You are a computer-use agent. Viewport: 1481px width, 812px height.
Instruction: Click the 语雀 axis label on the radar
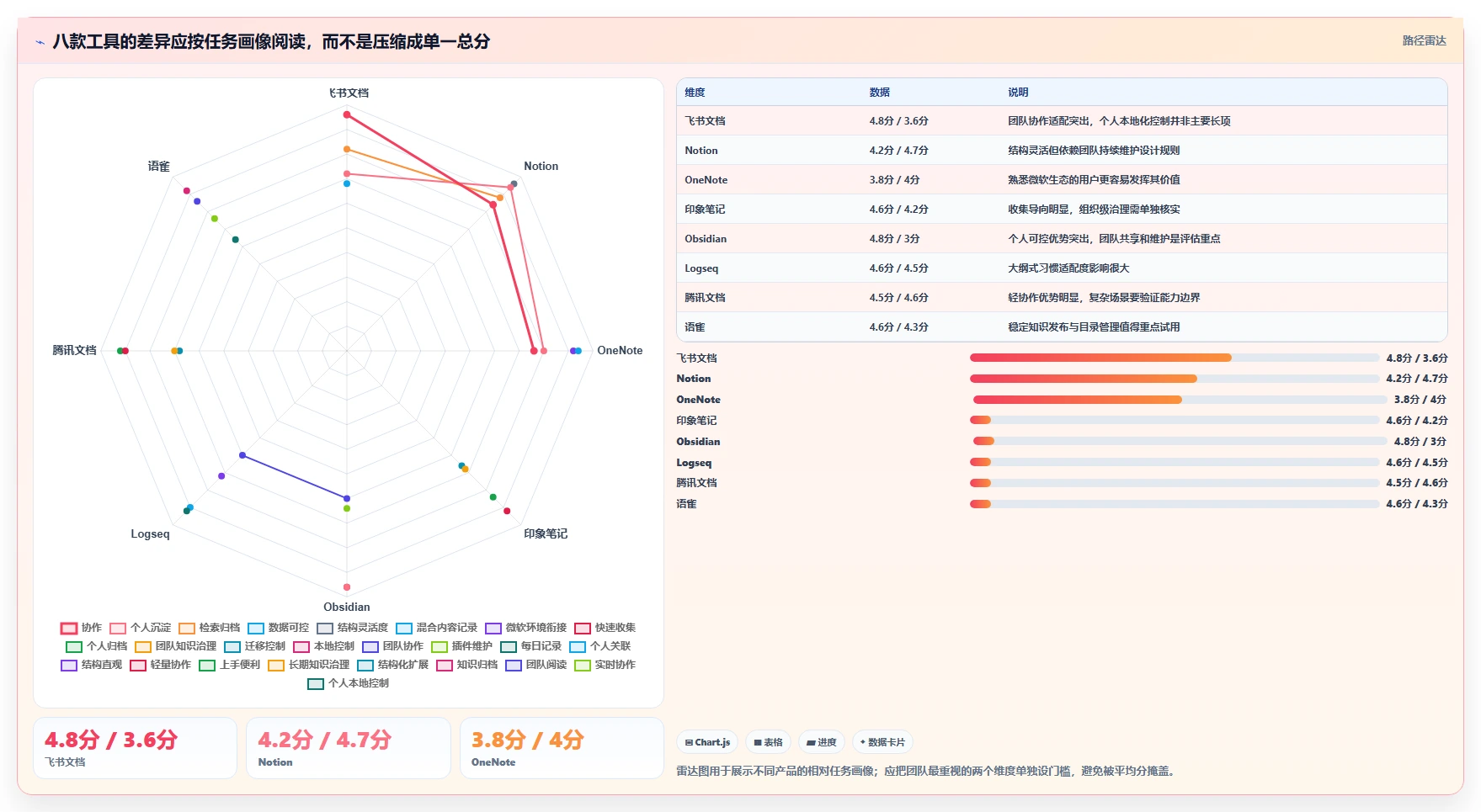159,166
